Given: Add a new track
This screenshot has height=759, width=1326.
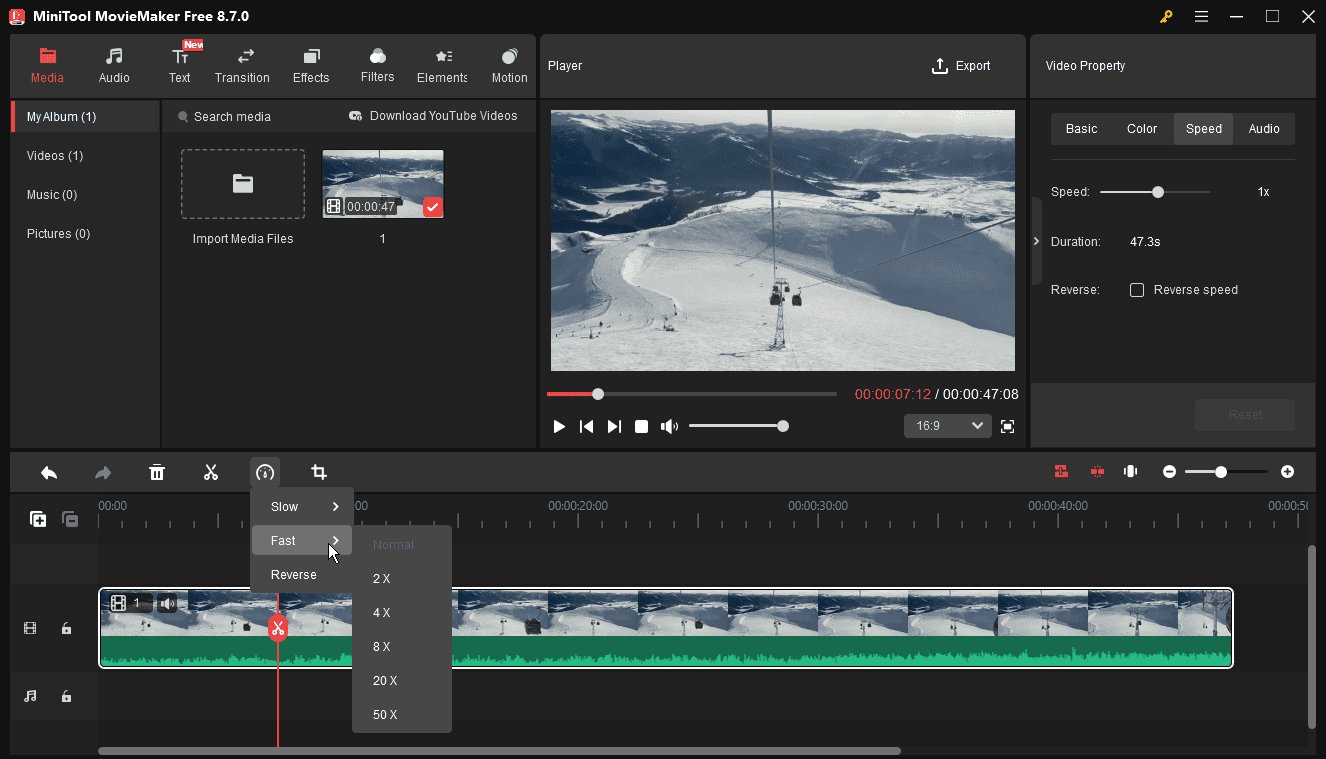Looking at the screenshot, I should [x=38, y=519].
